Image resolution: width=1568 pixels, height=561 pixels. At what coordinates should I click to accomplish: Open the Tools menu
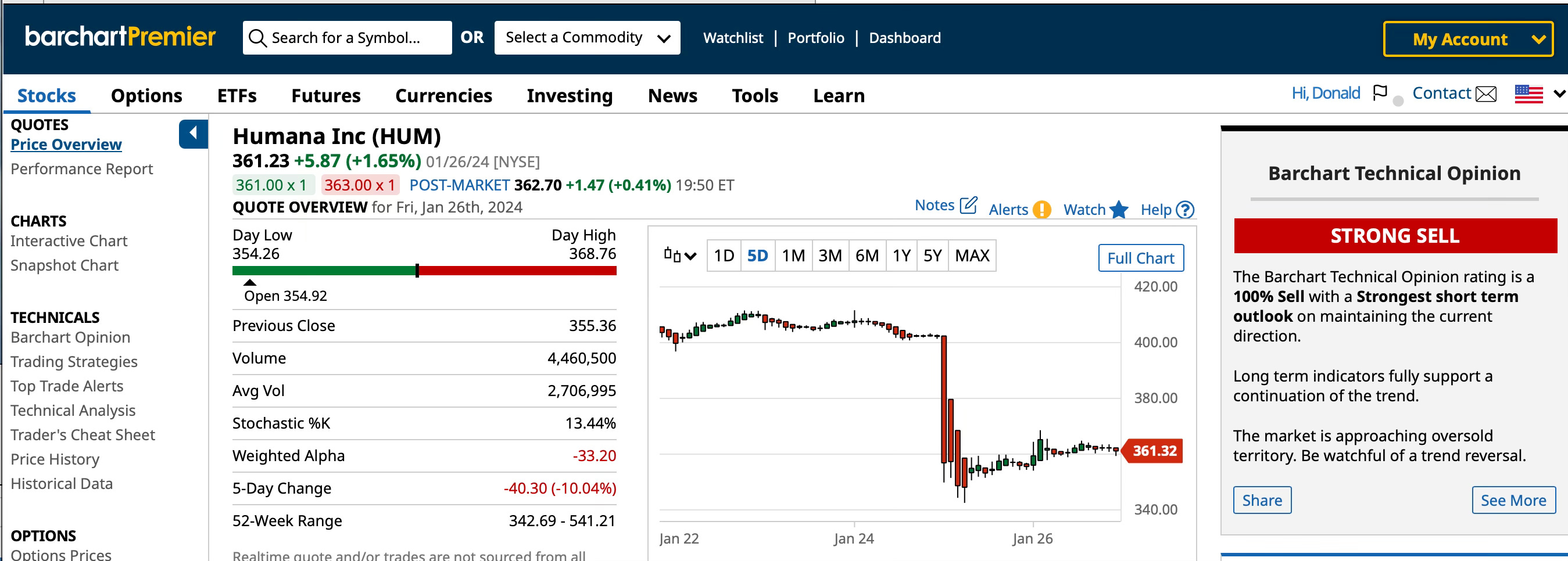click(755, 95)
